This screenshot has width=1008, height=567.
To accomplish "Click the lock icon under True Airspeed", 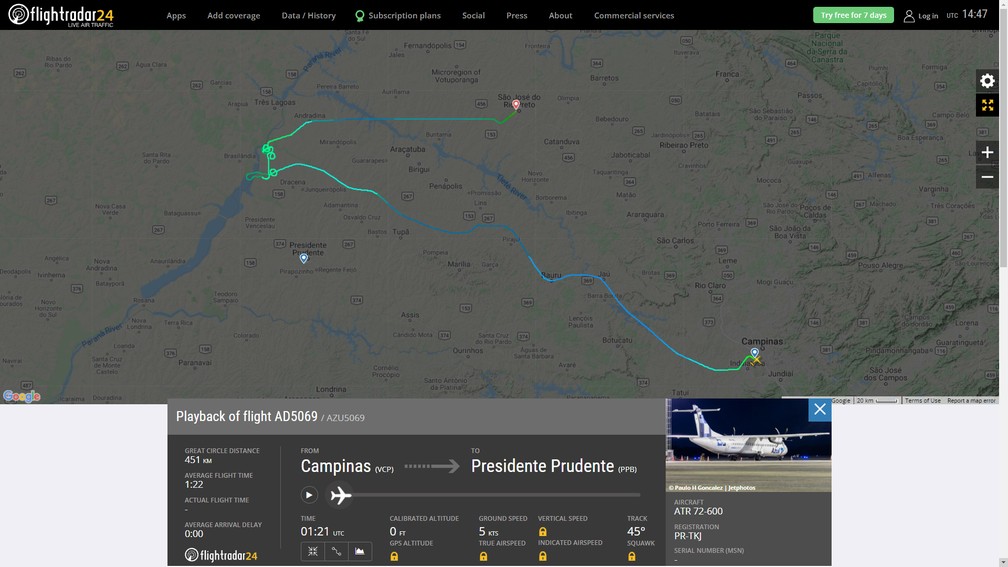I will 483,557.
